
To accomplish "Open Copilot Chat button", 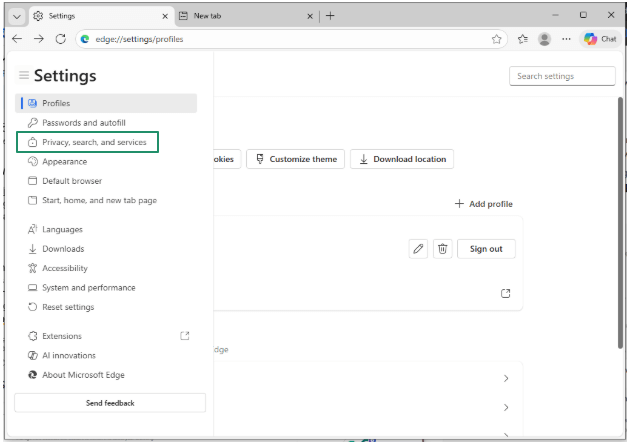I will [600, 39].
